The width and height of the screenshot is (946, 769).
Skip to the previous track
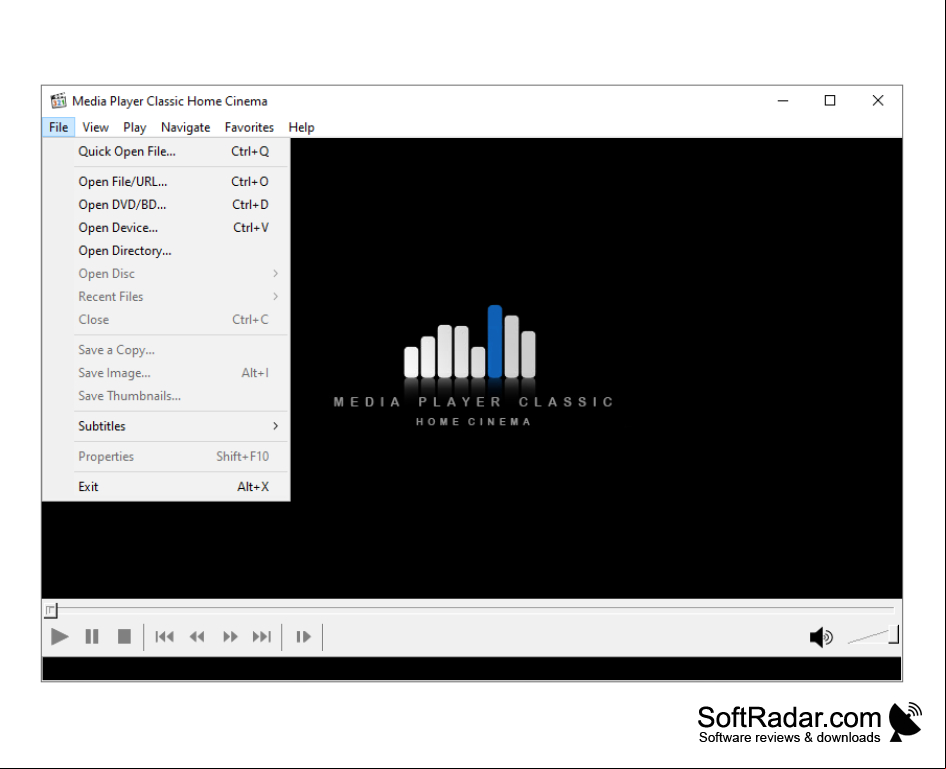(x=164, y=636)
